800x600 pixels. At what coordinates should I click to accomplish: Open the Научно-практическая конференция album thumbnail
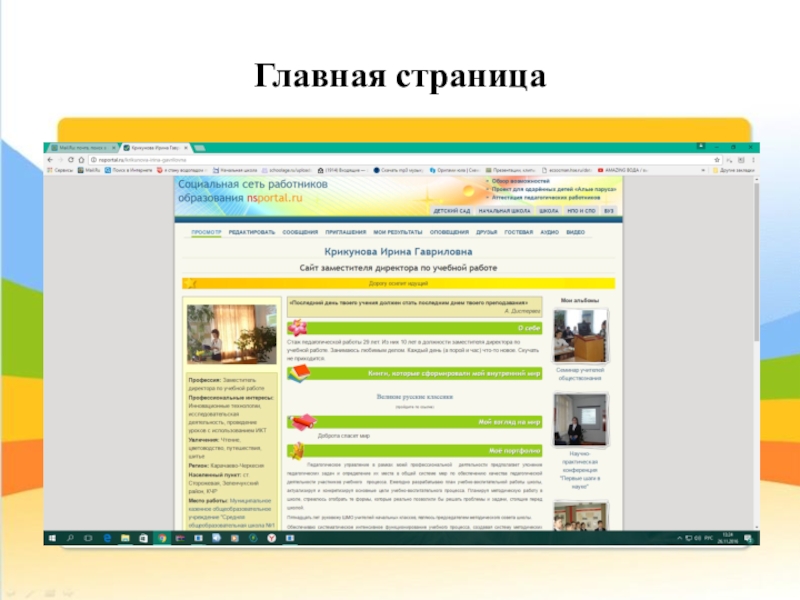pos(581,419)
